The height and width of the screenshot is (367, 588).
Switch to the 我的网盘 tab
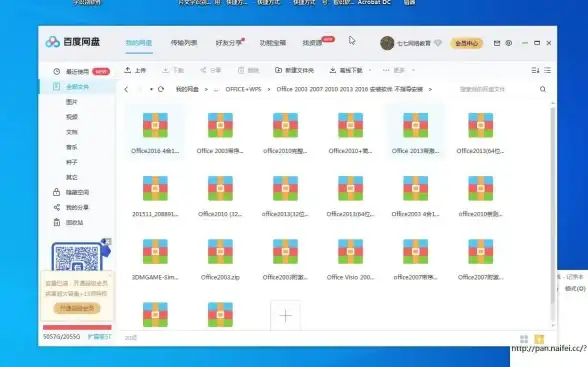(x=138, y=43)
